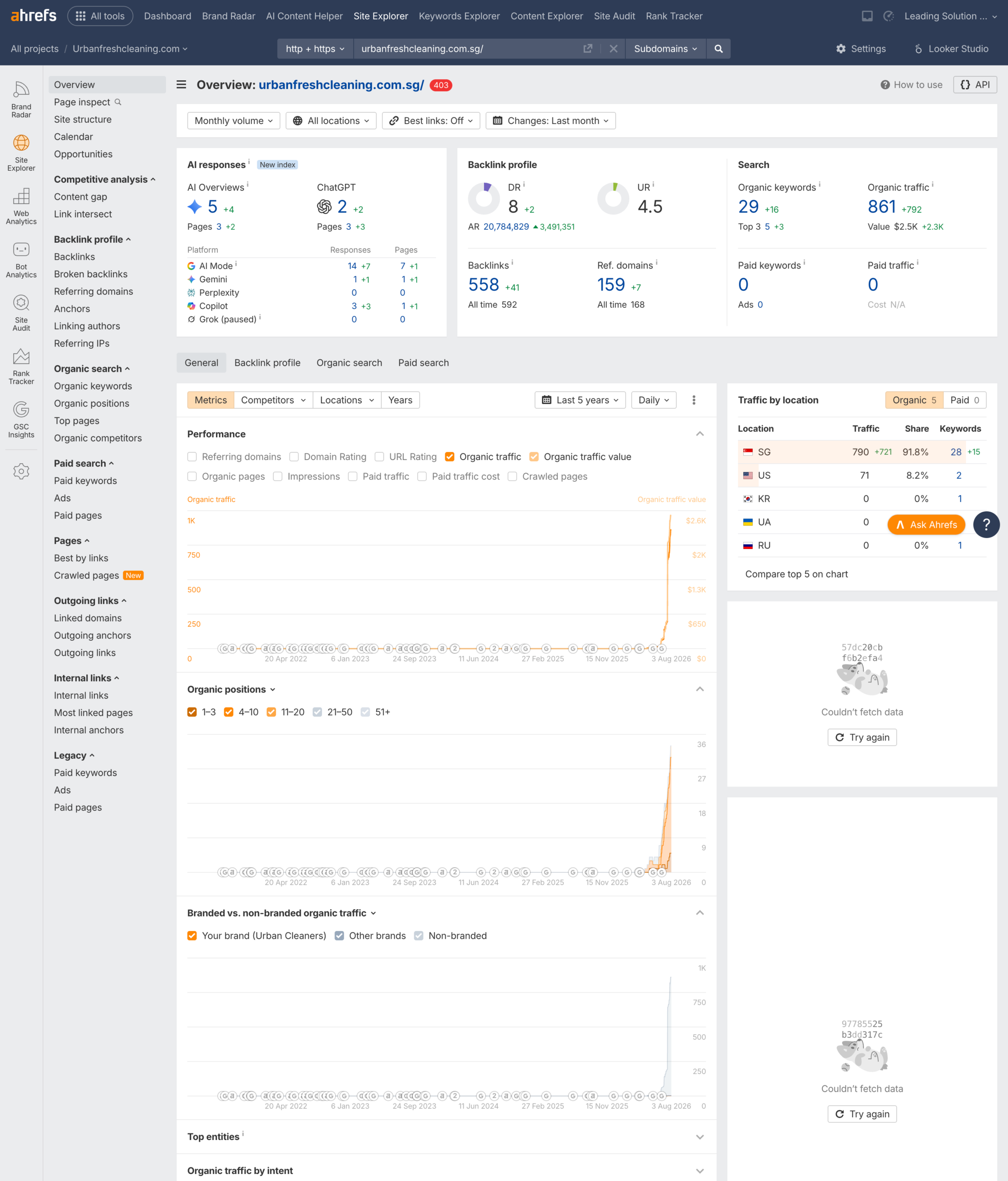Click Ask Ahrefs button
The height and width of the screenshot is (1181, 1008).
coord(926,525)
